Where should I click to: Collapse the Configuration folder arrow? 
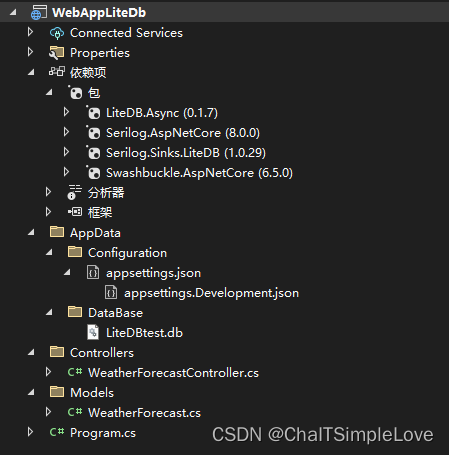tap(49, 252)
